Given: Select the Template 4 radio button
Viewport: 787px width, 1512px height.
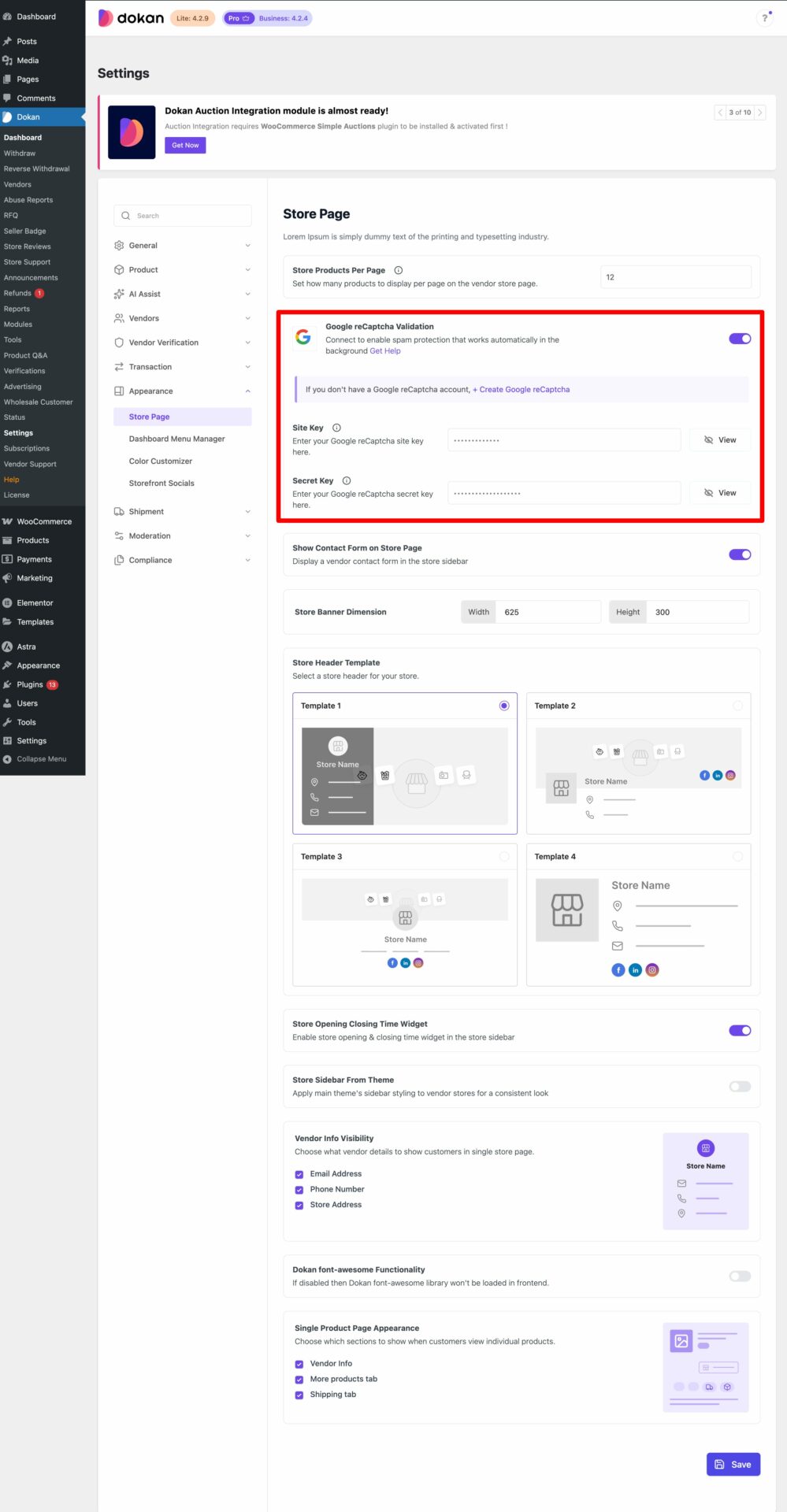Looking at the screenshot, I should tap(737, 857).
